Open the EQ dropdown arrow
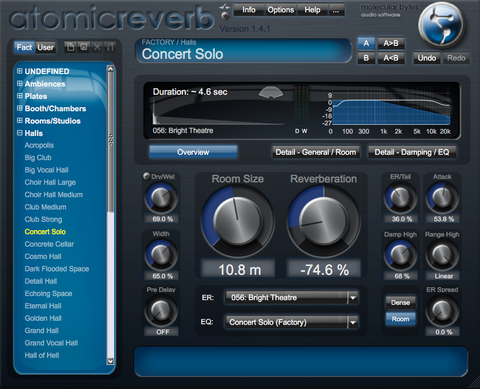480x389 pixels. pyautogui.click(x=353, y=322)
